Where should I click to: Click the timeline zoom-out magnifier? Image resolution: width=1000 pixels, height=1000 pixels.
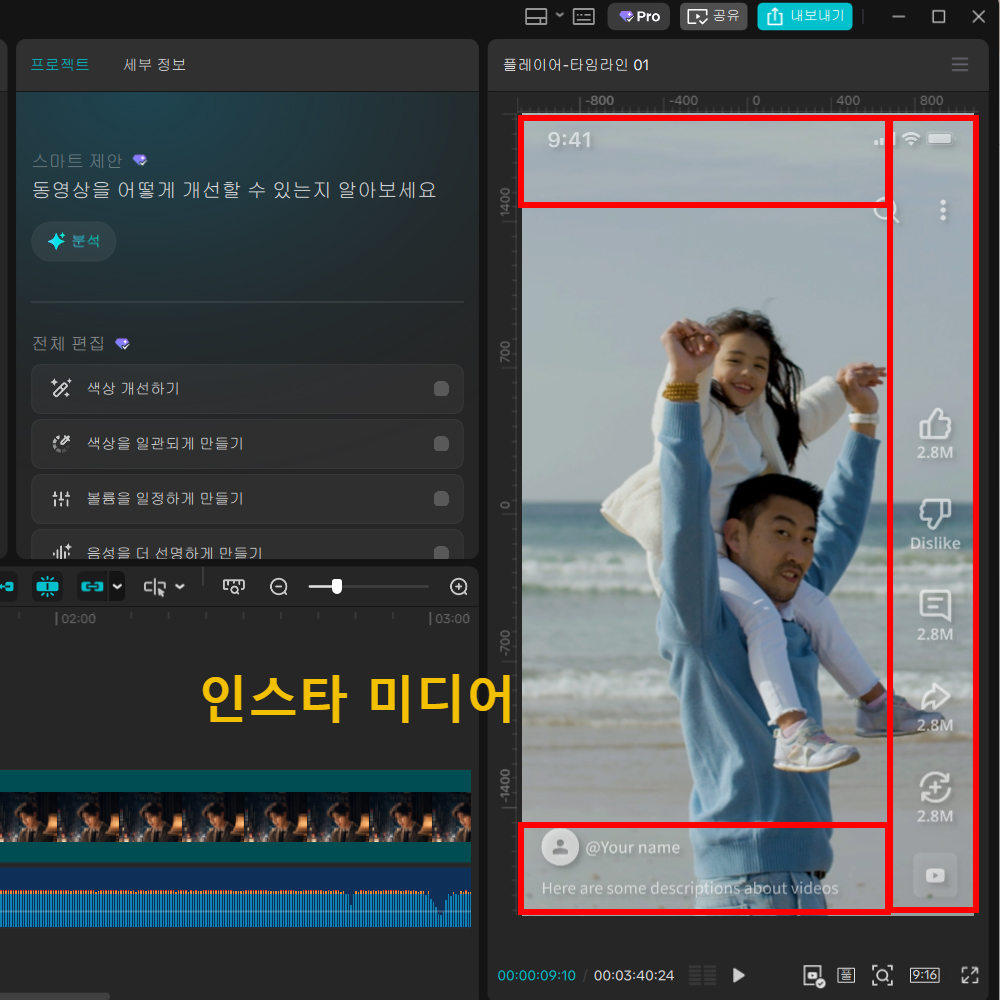(x=279, y=587)
